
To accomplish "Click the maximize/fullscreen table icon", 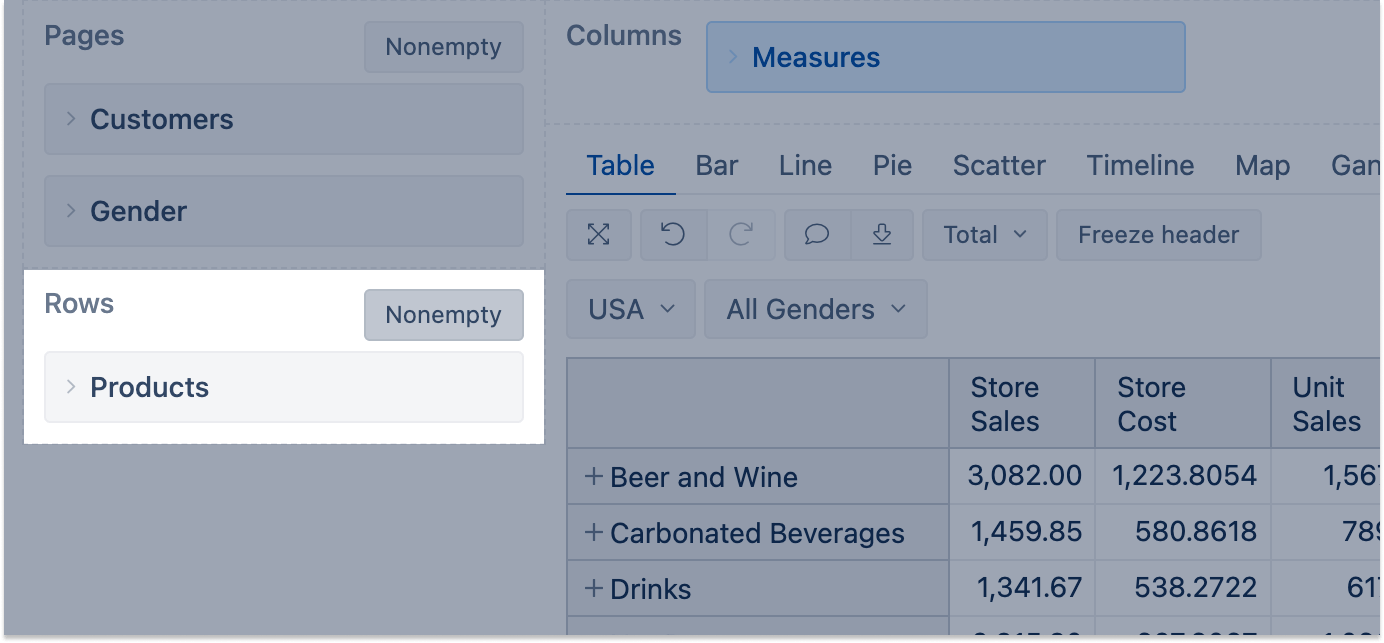I will tap(598, 235).
